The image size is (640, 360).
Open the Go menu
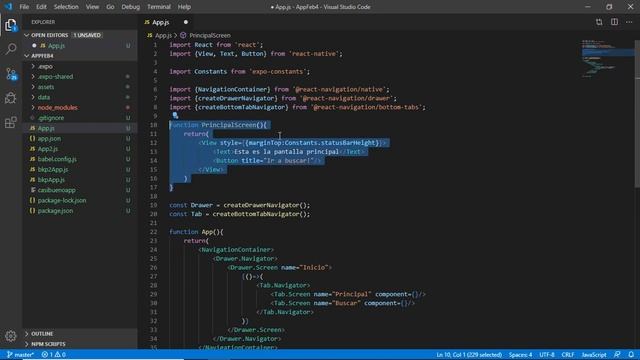click(110, 7)
